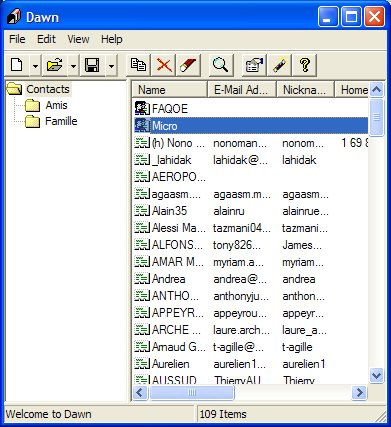Click the Open folder toolbar icon

pyautogui.click(x=55, y=65)
